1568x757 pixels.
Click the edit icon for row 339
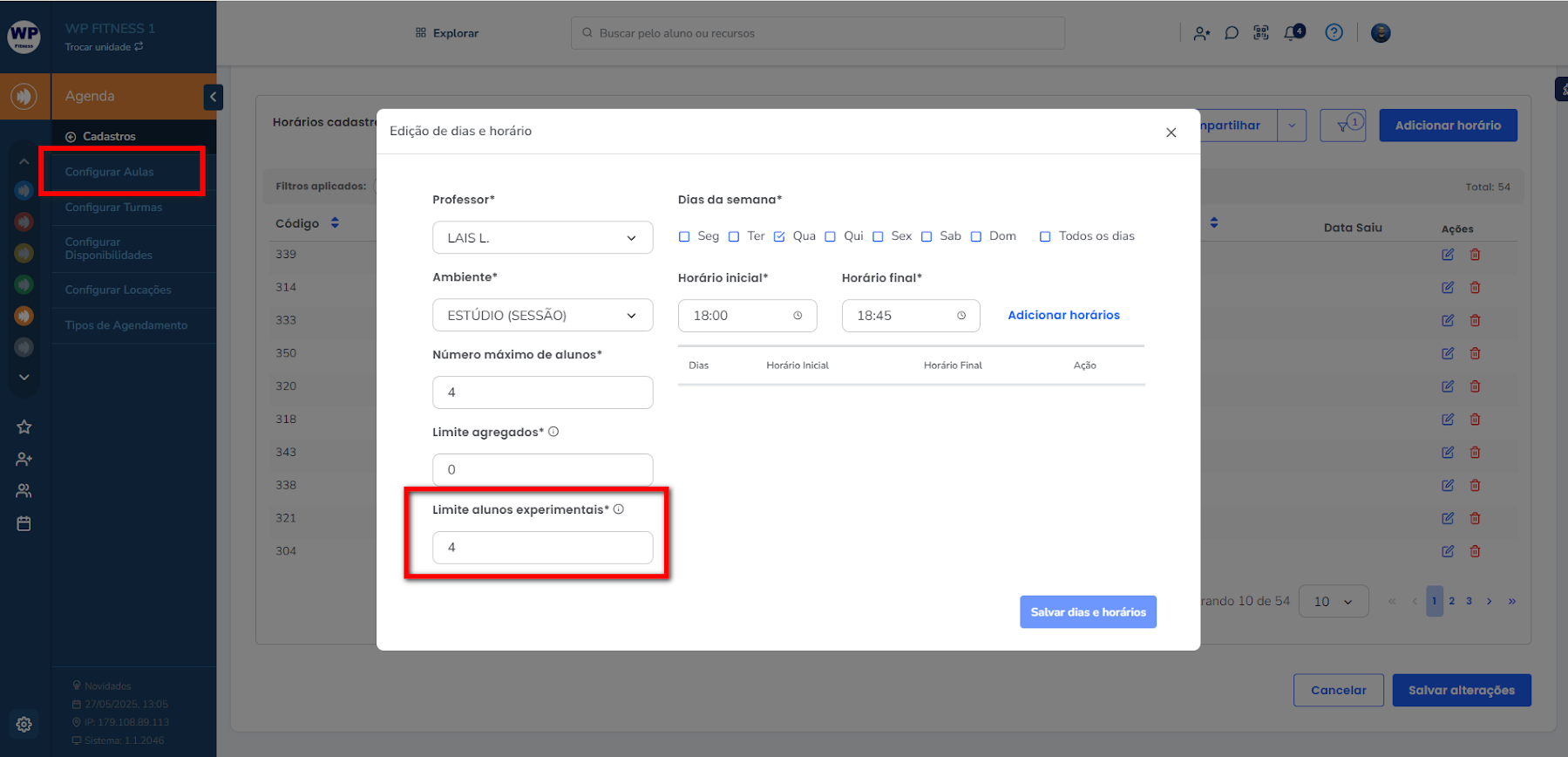[x=1447, y=255]
